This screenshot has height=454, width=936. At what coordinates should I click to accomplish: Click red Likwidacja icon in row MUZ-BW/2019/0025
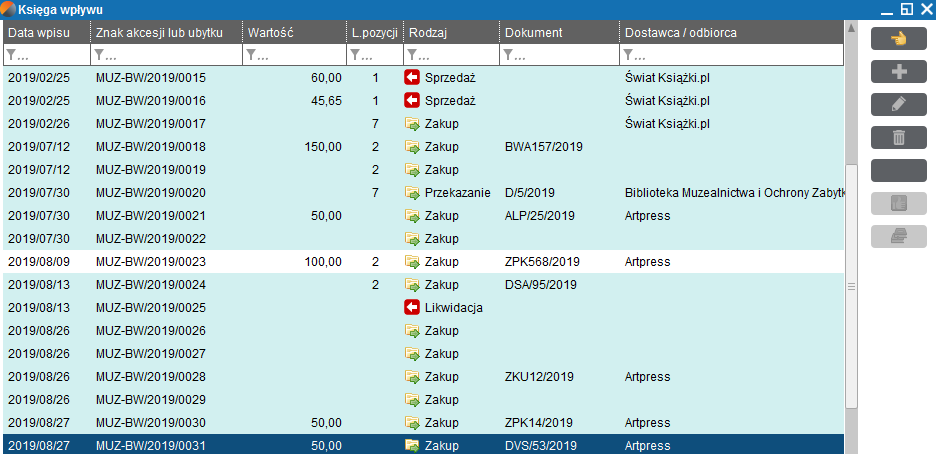click(412, 308)
